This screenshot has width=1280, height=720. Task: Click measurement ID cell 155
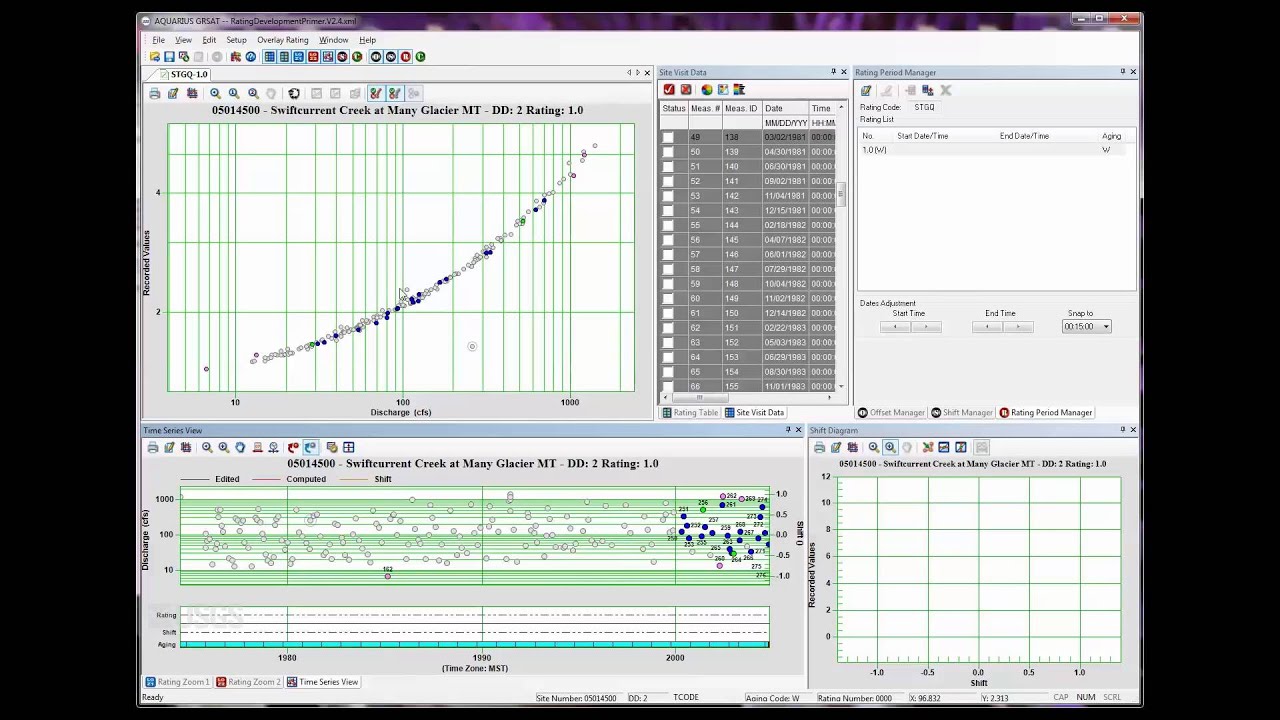point(741,386)
